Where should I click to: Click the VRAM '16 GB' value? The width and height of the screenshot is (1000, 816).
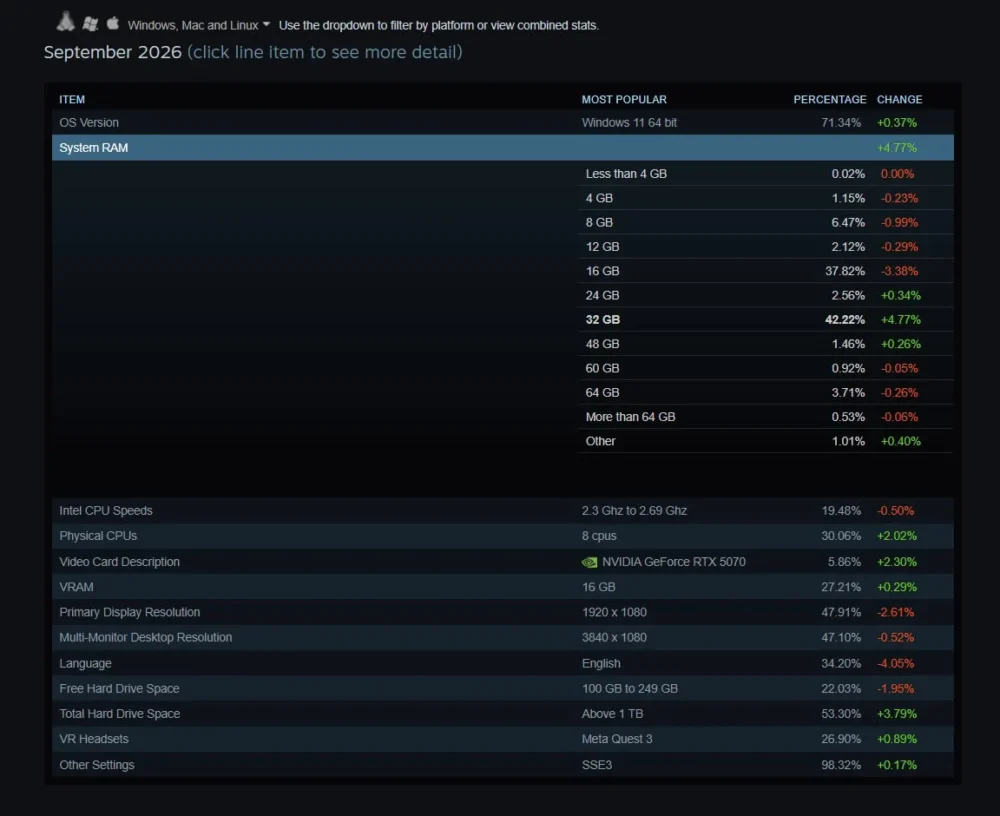[x=598, y=587]
